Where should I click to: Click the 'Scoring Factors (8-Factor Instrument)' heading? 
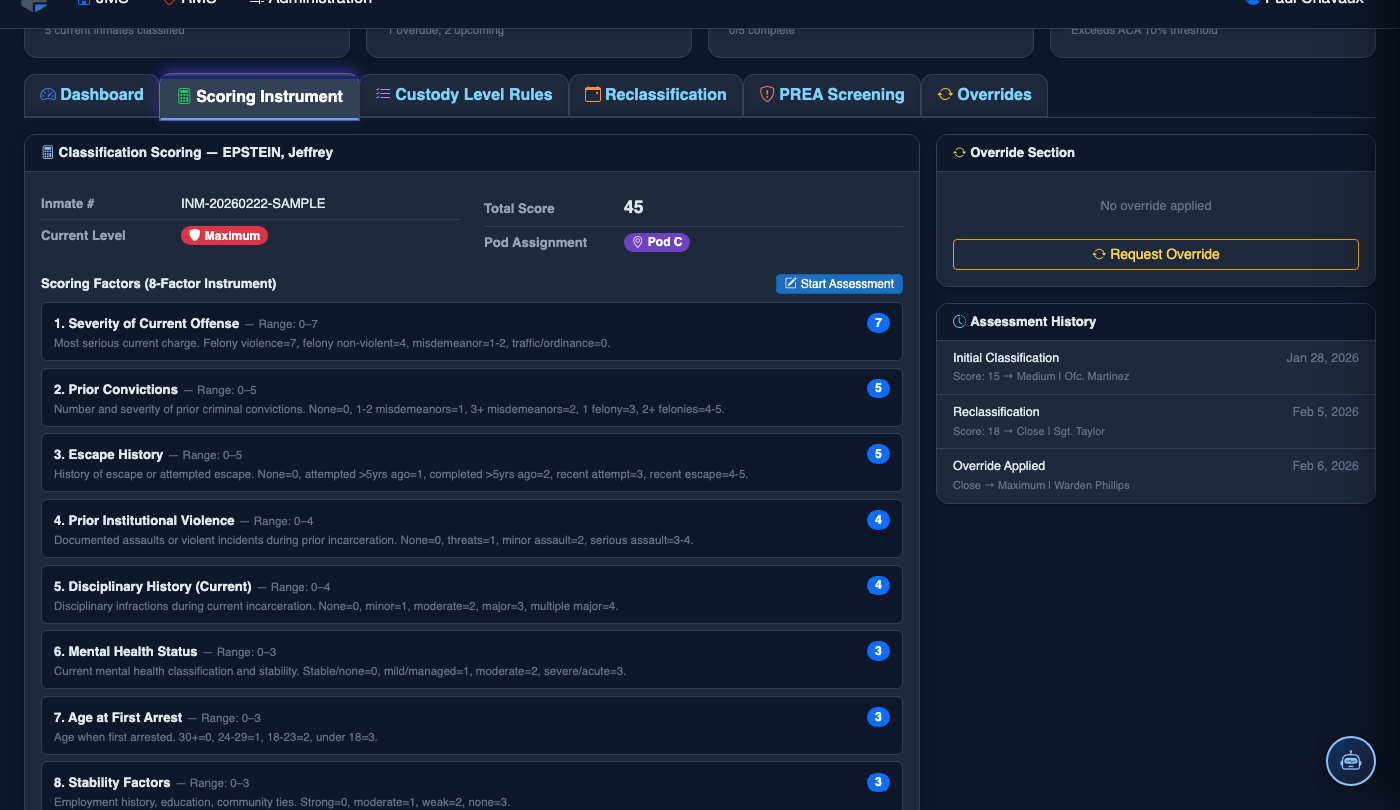point(159,284)
